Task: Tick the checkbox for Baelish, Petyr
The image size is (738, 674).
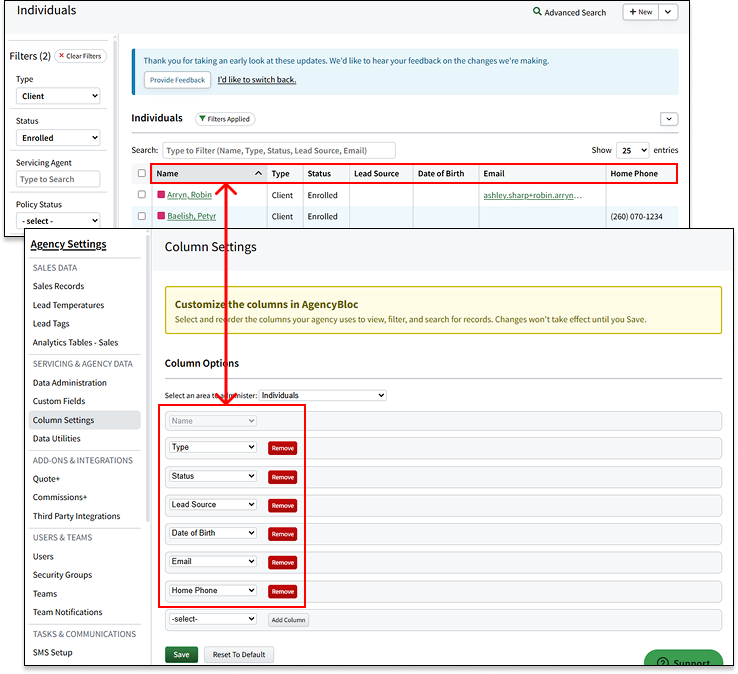Action: (x=142, y=216)
